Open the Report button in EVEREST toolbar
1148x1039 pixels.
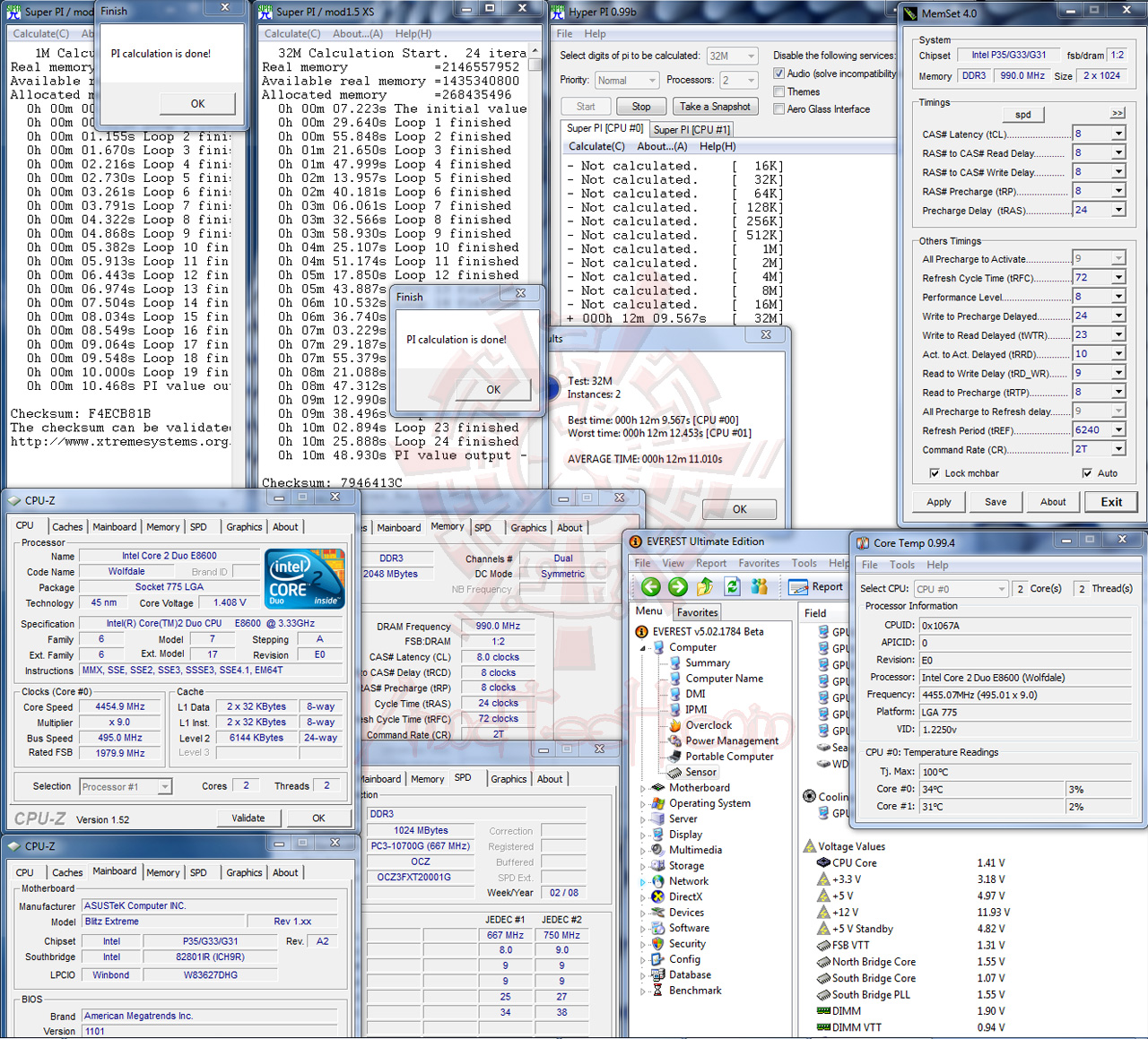[816, 587]
